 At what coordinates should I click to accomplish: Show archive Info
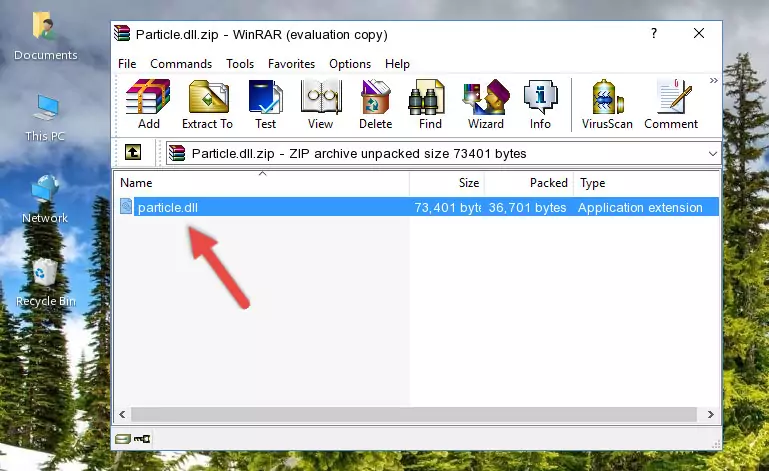point(540,105)
